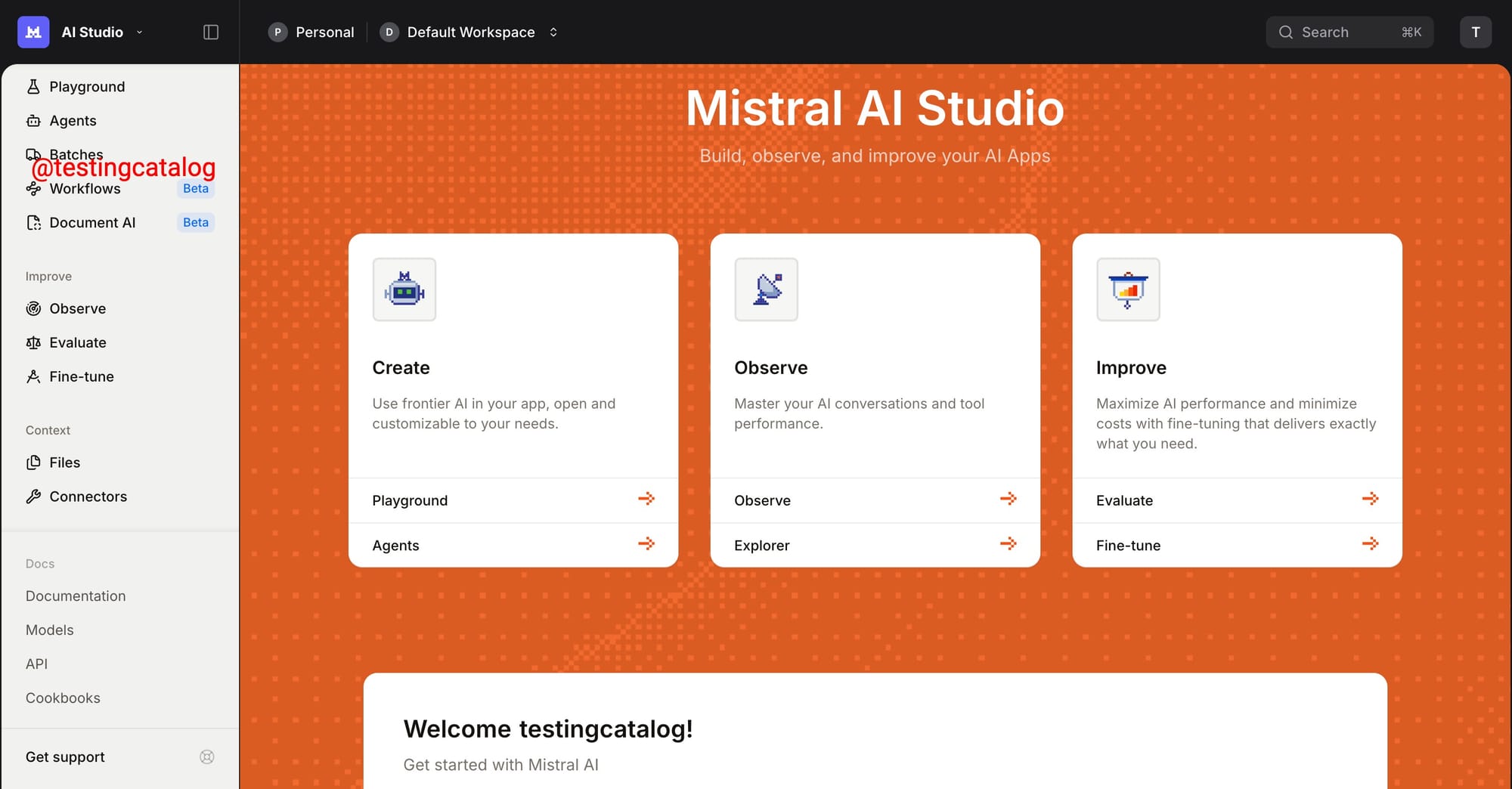Select the Observe tool in sidebar
1512x789 pixels.
tap(77, 308)
